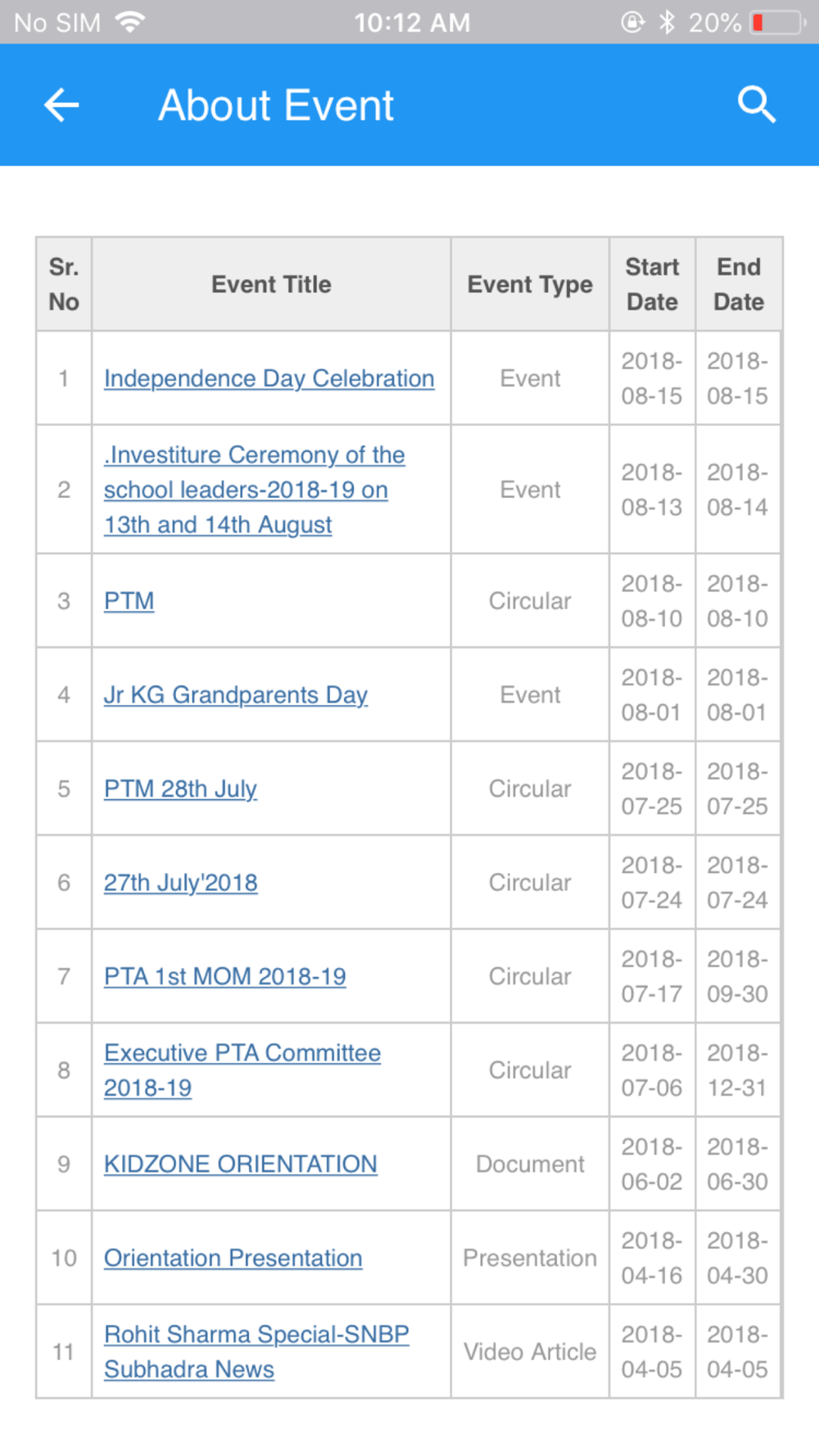
Task: Open Jr KG Grandparents Day link
Action: (235, 695)
